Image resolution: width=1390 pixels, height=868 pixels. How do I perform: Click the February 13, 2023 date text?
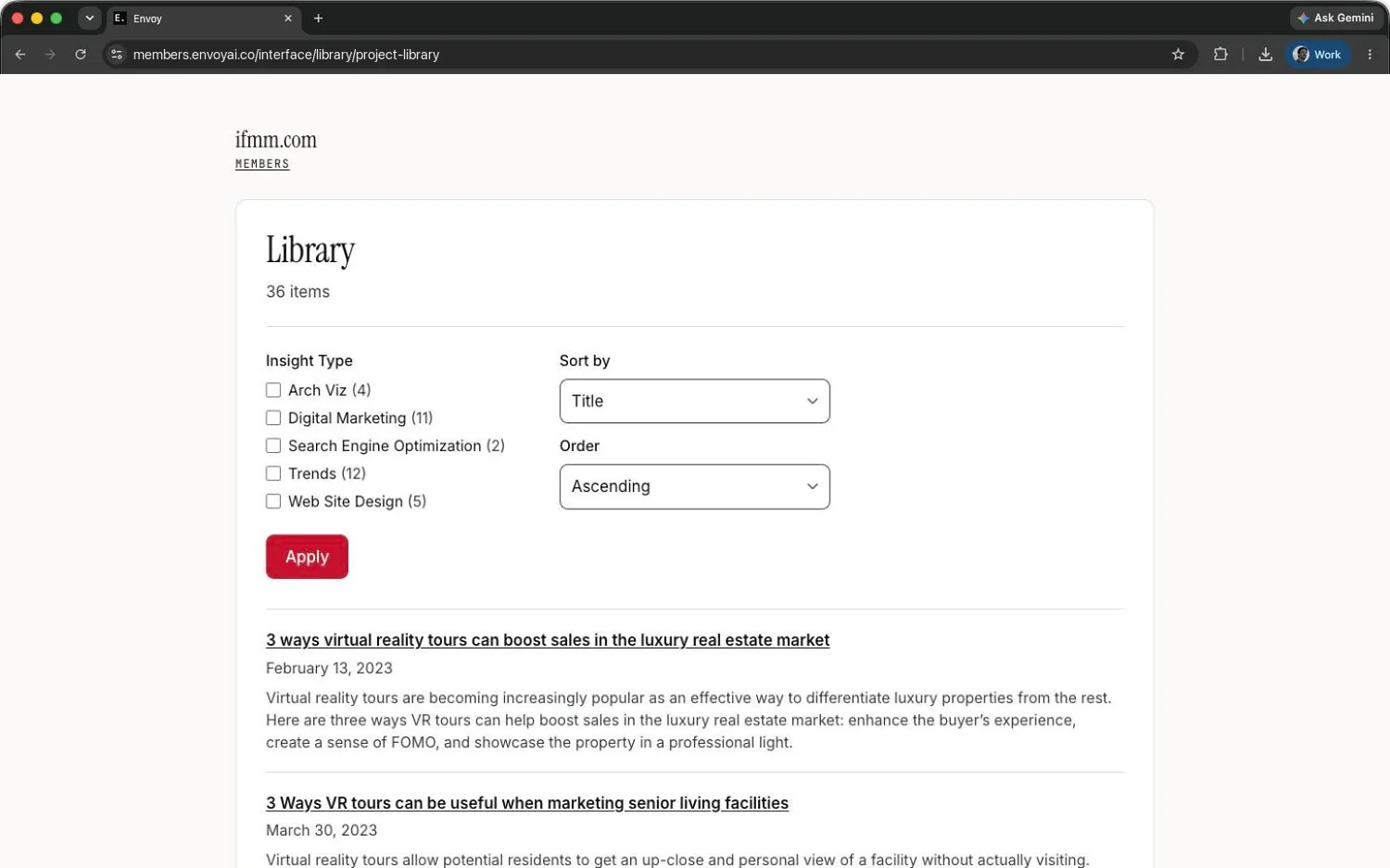point(329,668)
